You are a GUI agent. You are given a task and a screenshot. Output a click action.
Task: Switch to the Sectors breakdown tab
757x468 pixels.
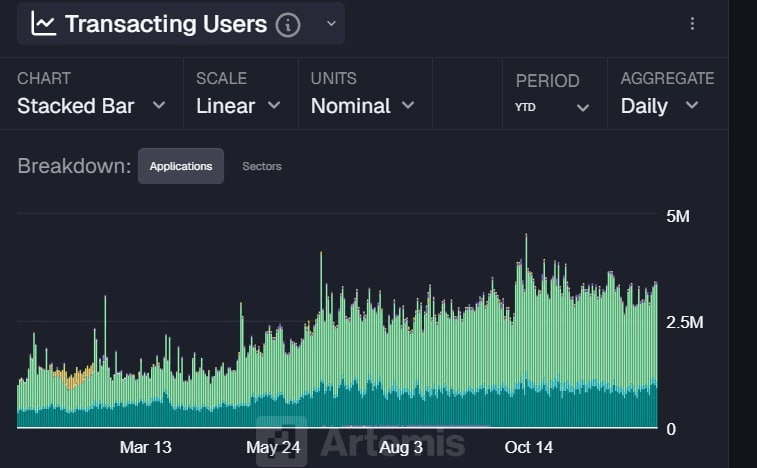point(262,166)
